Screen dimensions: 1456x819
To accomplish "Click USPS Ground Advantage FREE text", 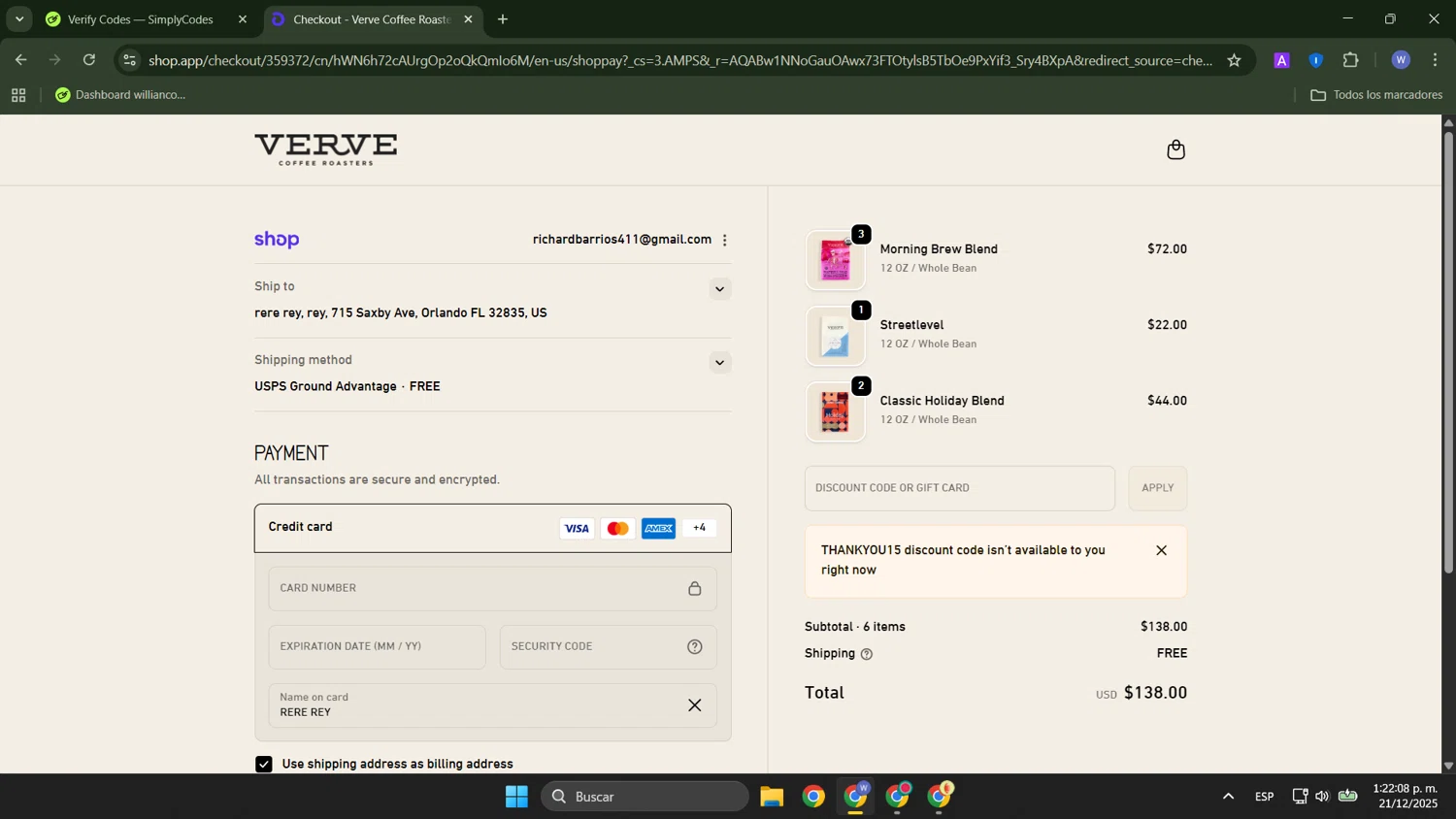I will (347, 386).
